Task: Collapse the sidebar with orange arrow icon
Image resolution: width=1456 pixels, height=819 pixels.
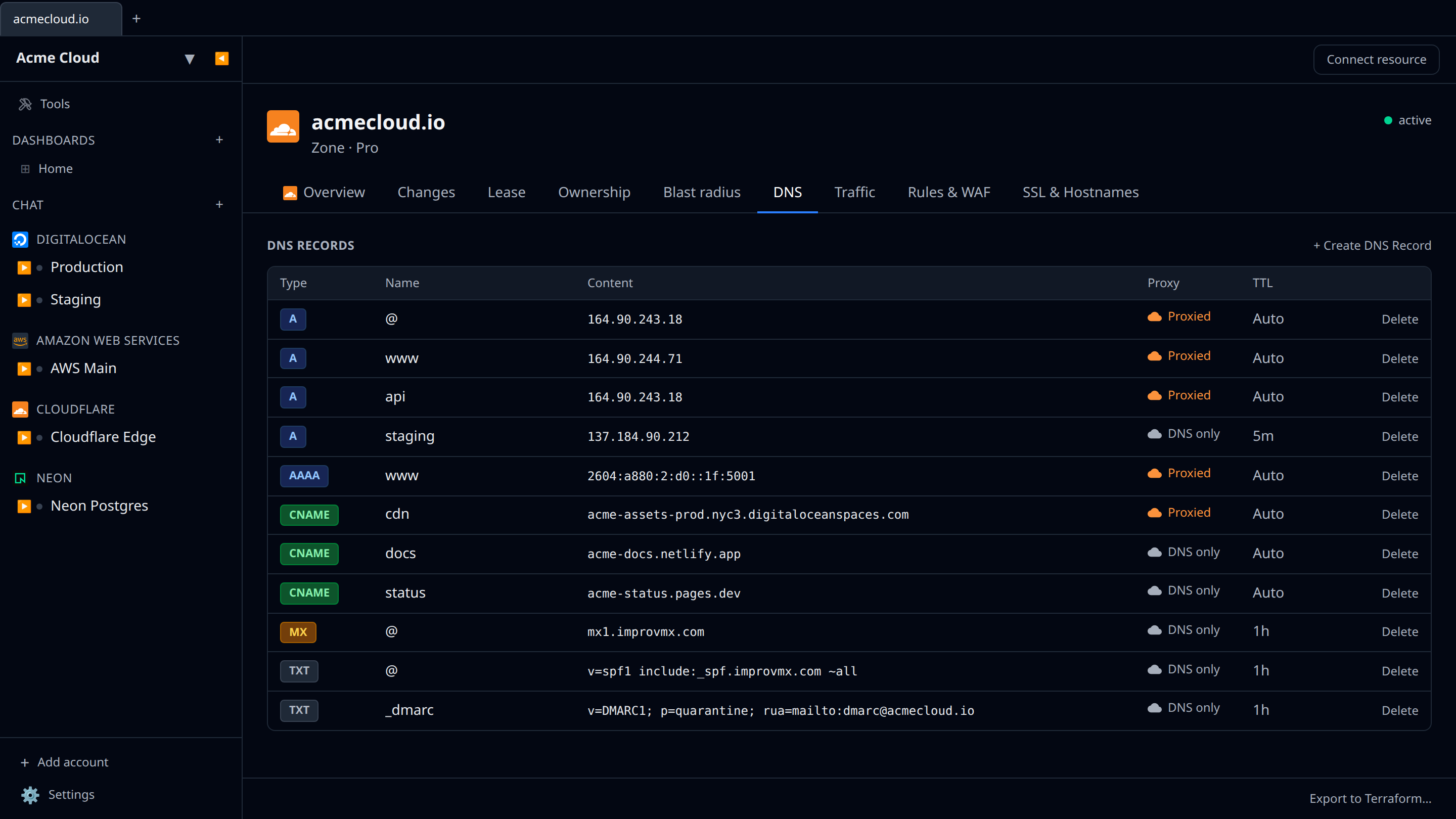Action: 221,59
